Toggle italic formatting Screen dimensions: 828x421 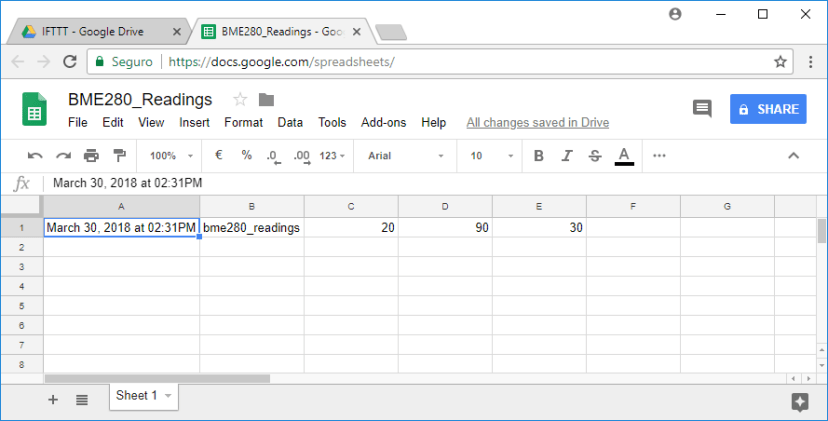coord(567,156)
